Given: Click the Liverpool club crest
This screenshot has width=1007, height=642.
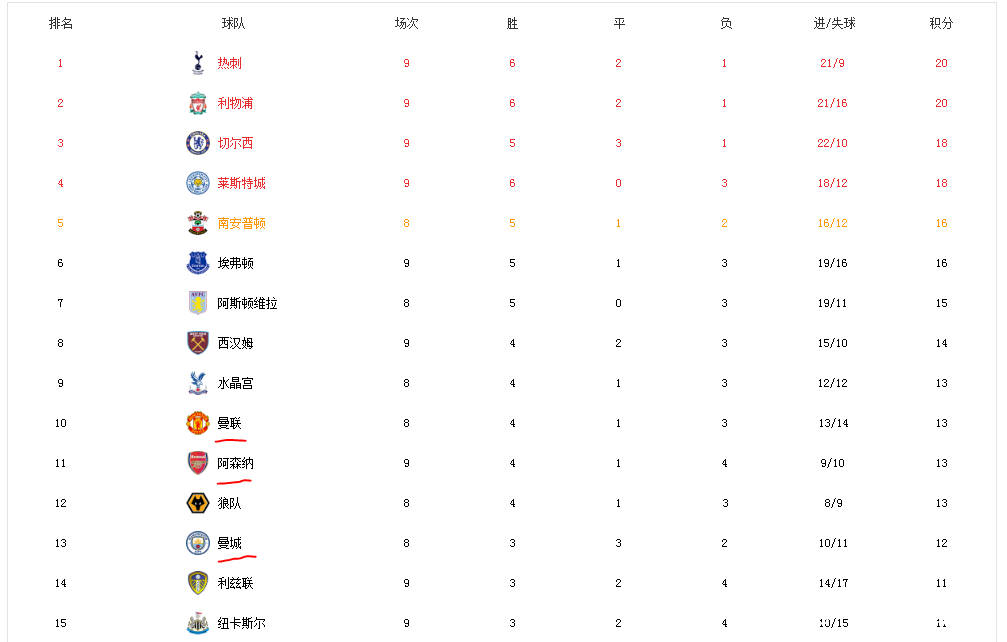Looking at the screenshot, I should coord(197,103).
